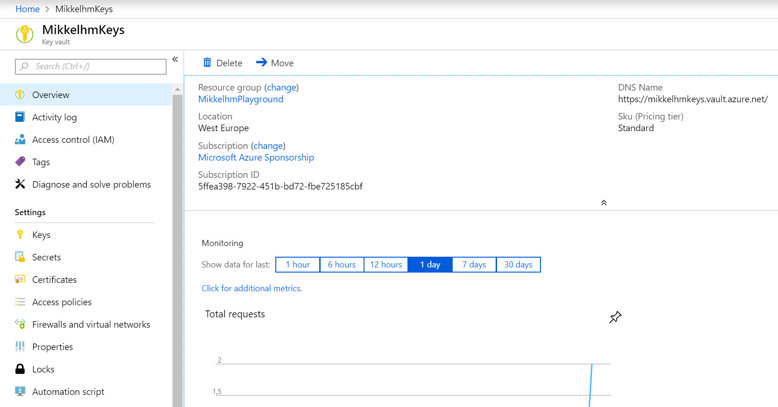
Task: Click MikkelhmKeys in the breadcrumb
Action: click(x=84, y=9)
